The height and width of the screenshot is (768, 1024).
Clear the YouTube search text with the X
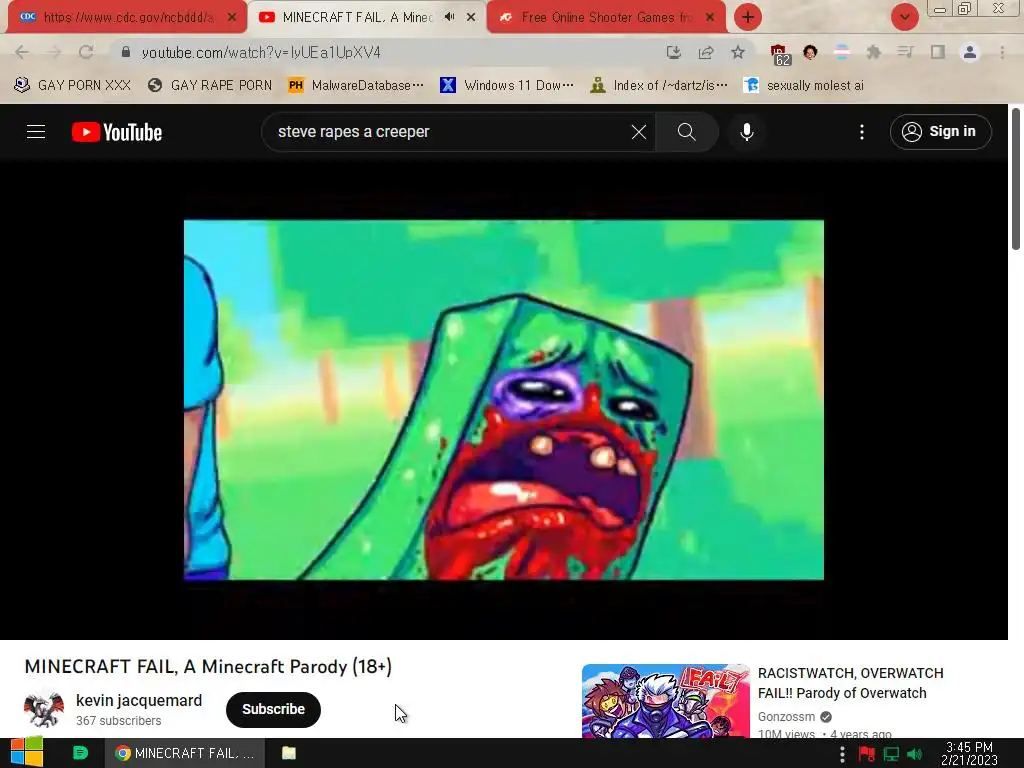click(x=639, y=132)
